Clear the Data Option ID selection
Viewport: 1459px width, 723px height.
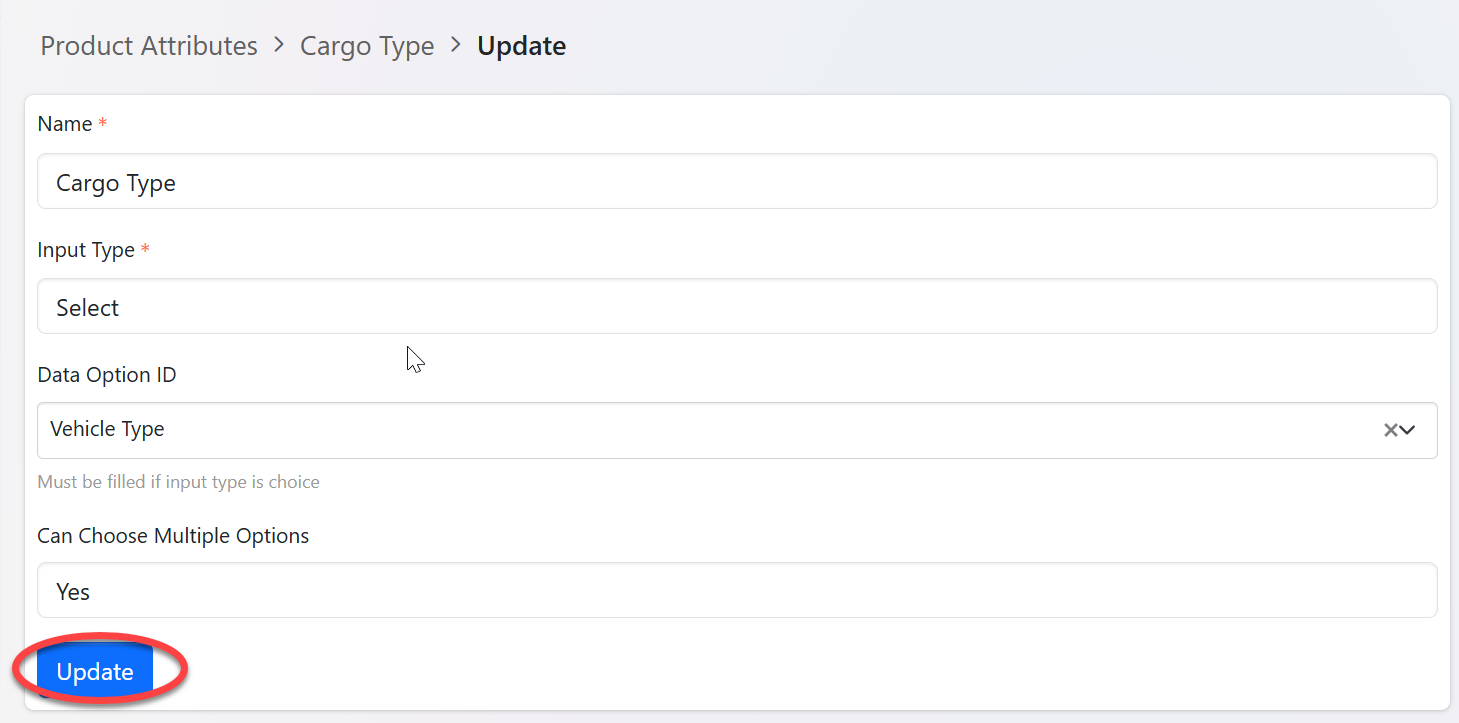pyautogui.click(x=1390, y=430)
